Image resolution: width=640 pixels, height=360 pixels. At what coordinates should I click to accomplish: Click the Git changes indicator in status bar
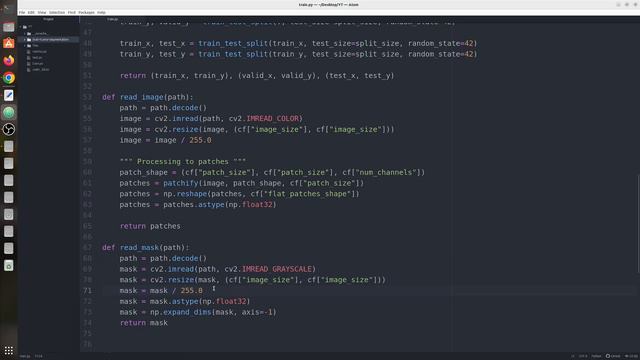[x=631, y=356]
